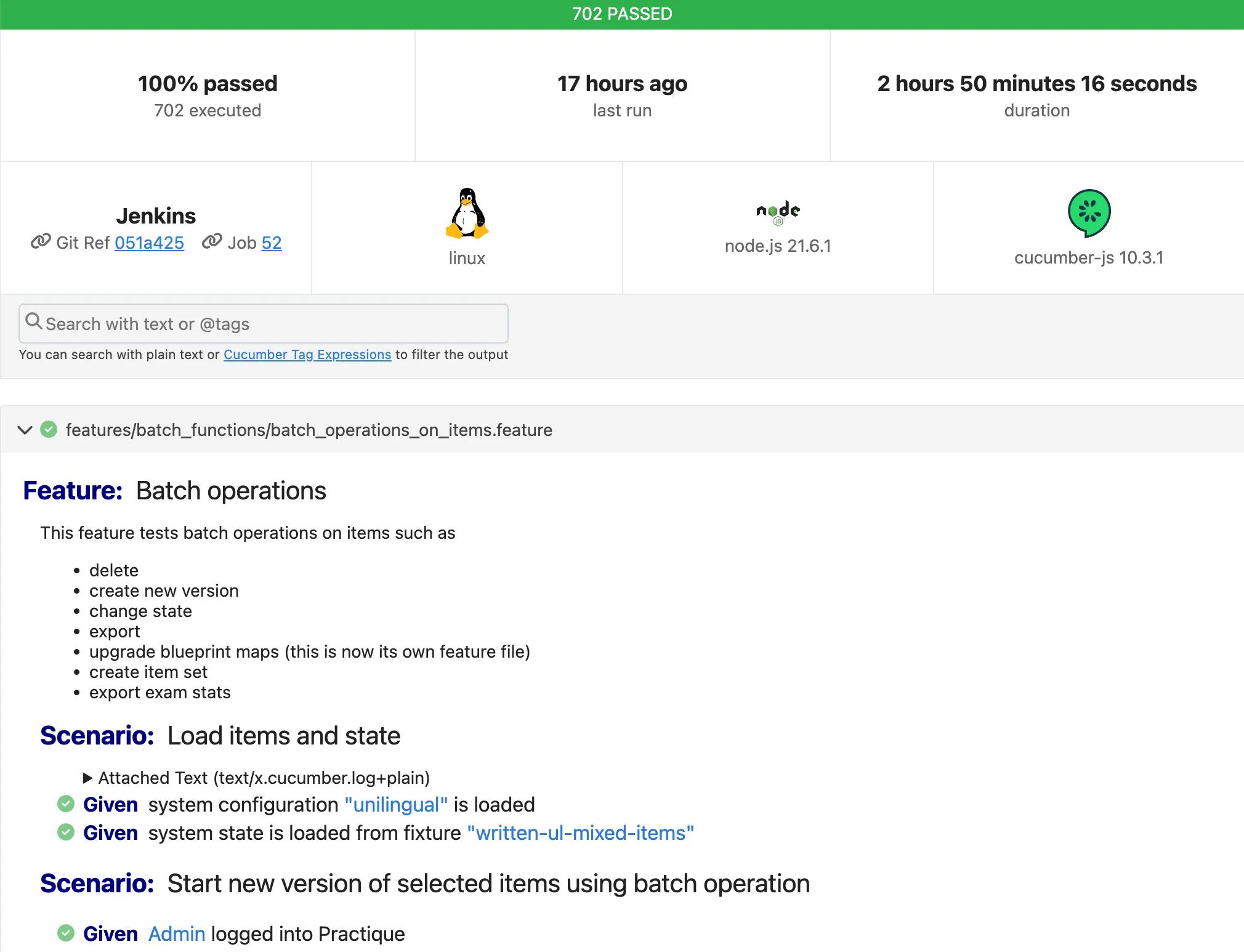Expand the Attached Text log entry
Viewport: 1244px width, 952px height.
[x=89, y=777]
